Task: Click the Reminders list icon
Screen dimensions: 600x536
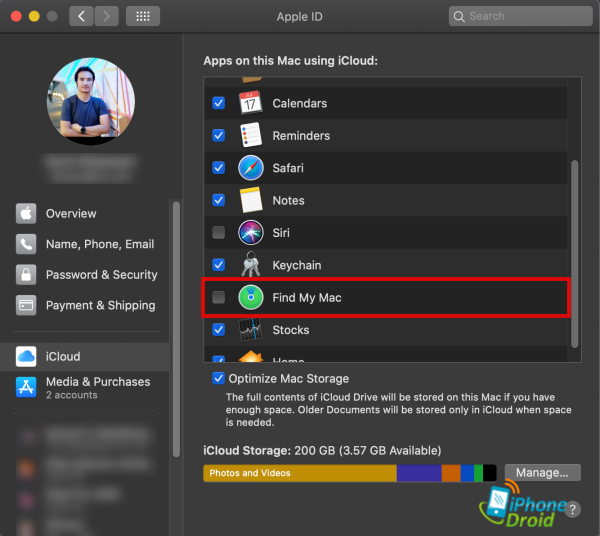Action: (x=250, y=136)
